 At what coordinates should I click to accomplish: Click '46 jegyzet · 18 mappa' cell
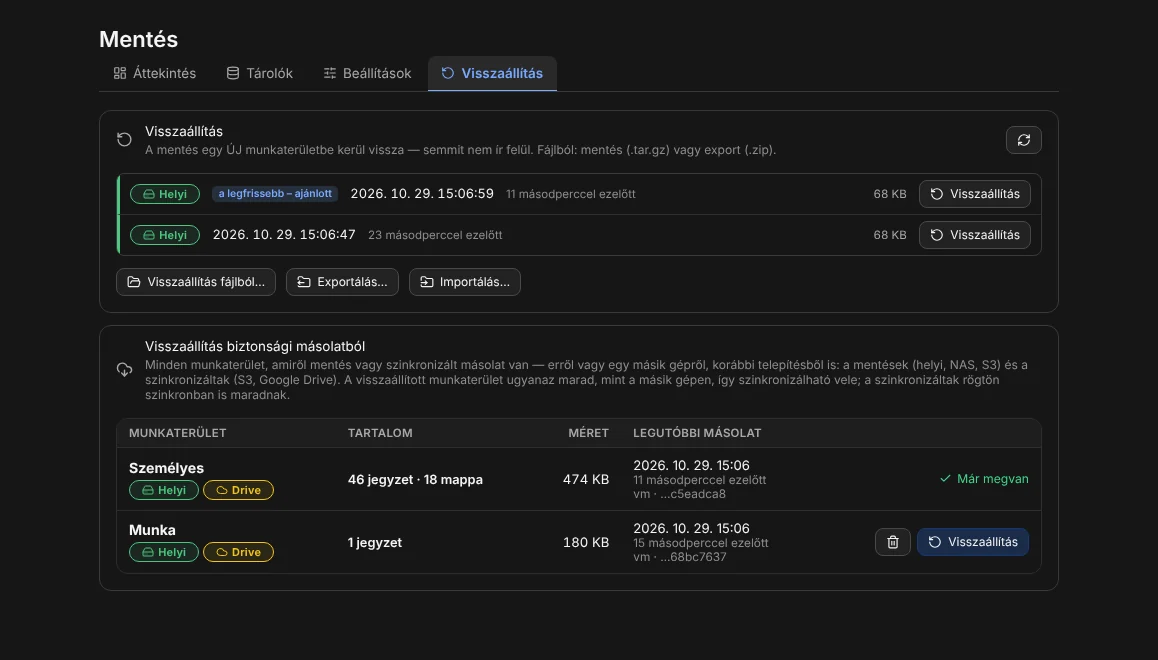click(x=415, y=480)
